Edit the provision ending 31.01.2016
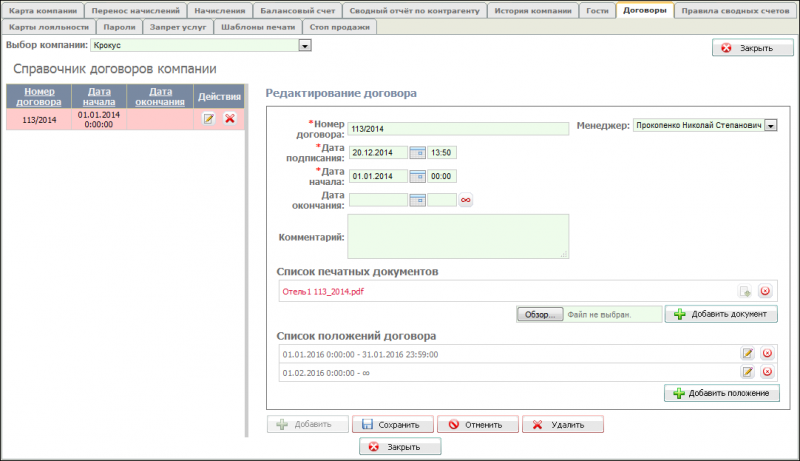The height and width of the screenshot is (461, 800). [747, 354]
